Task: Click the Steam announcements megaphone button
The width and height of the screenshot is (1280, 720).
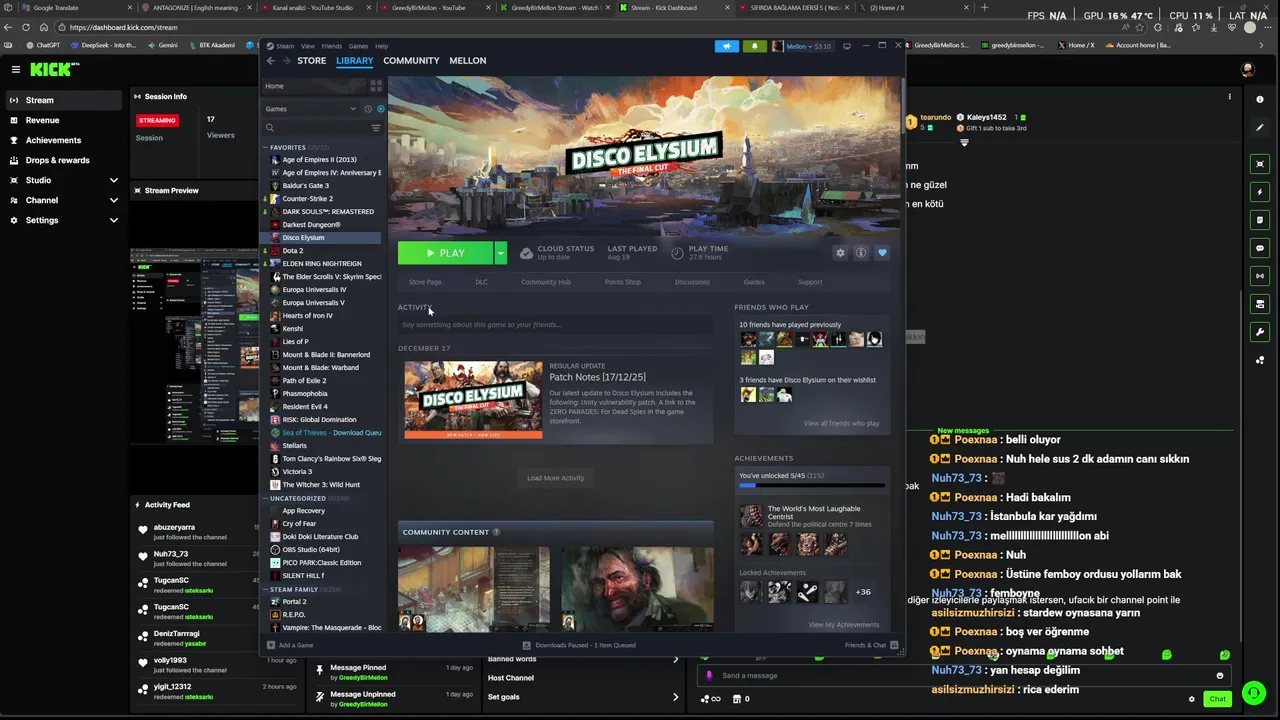Action: click(x=727, y=46)
